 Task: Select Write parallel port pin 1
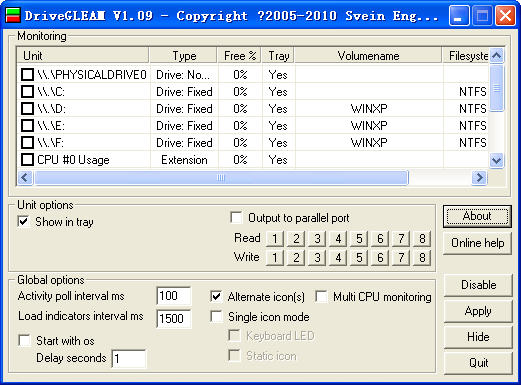coord(275,258)
